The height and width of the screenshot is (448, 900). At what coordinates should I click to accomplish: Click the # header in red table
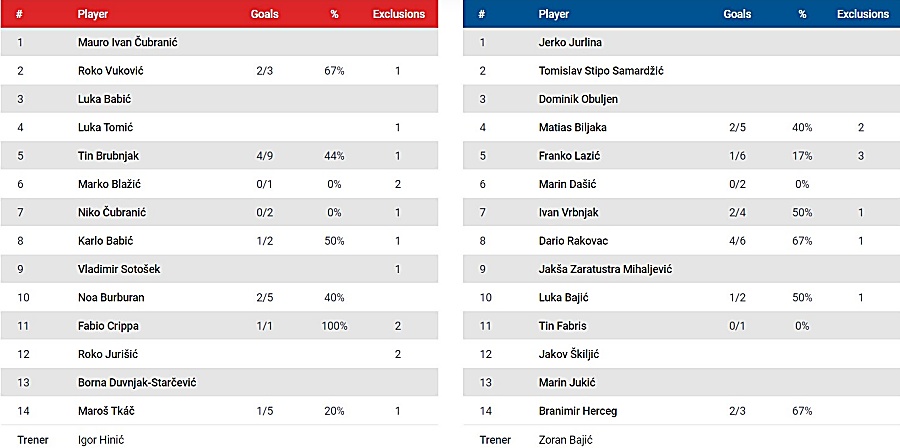coord(20,14)
